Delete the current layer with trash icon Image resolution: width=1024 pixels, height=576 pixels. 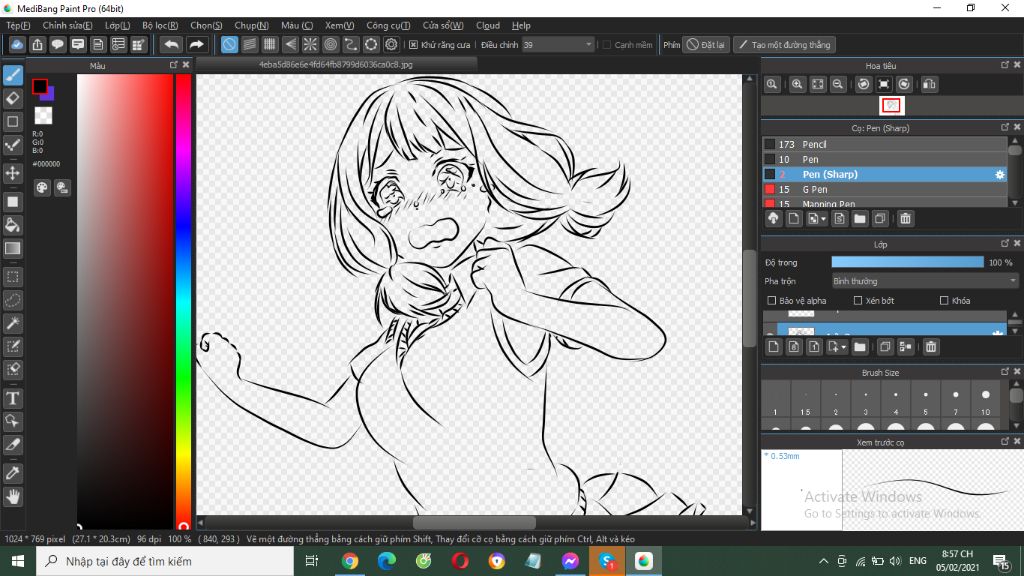coord(931,347)
